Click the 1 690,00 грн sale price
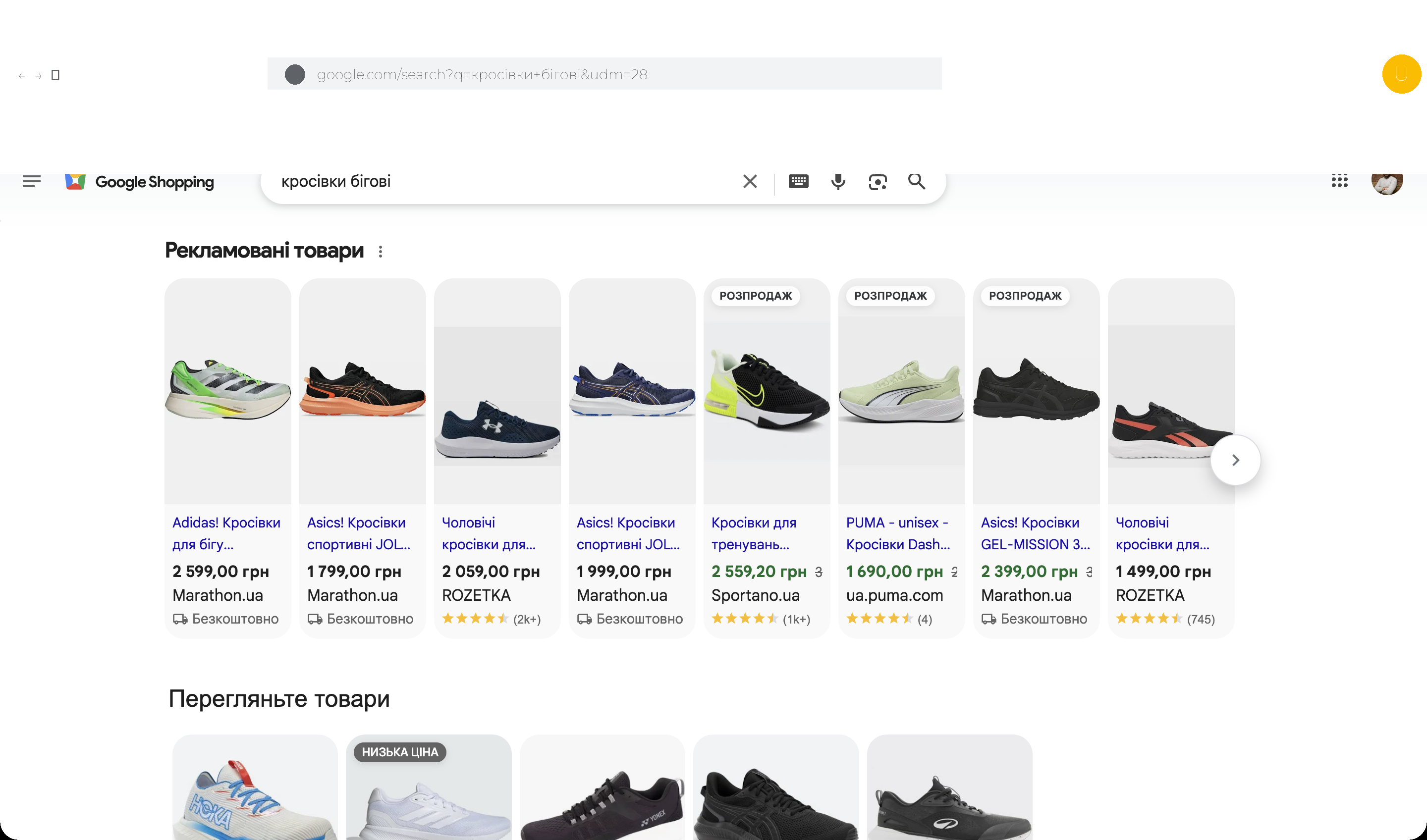1427x840 pixels. (x=895, y=571)
